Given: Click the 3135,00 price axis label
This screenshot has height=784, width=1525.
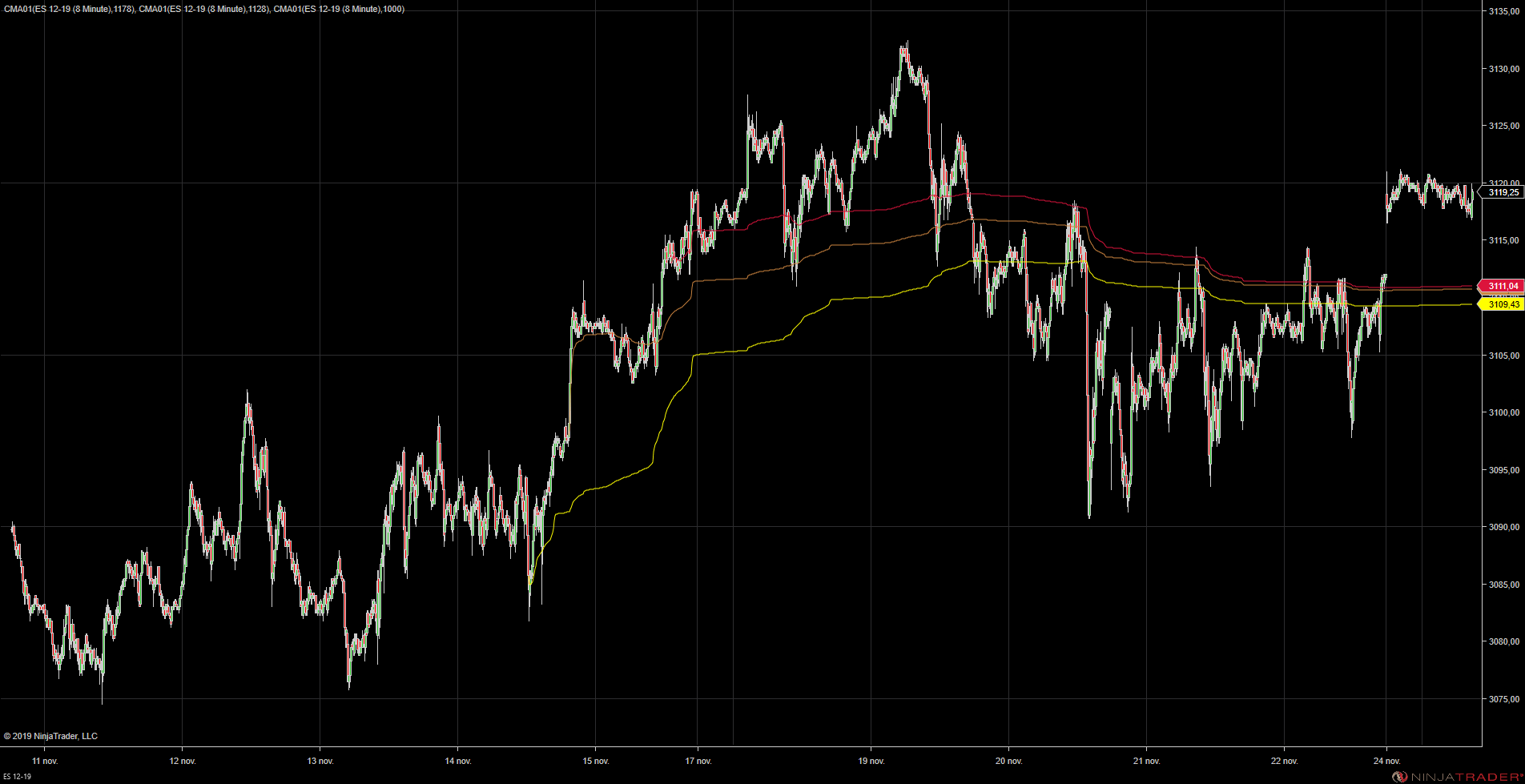Looking at the screenshot, I should click(x=1503, y=11).
